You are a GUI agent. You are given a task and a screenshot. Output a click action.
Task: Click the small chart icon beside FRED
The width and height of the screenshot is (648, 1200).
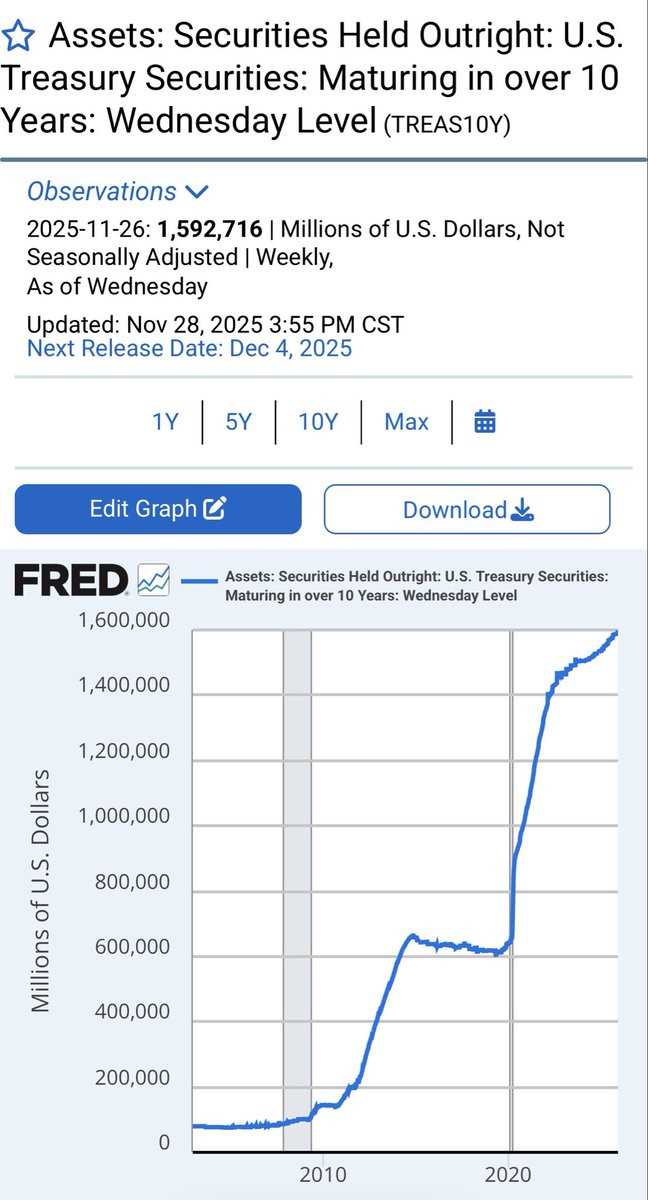tap(154, 580)
